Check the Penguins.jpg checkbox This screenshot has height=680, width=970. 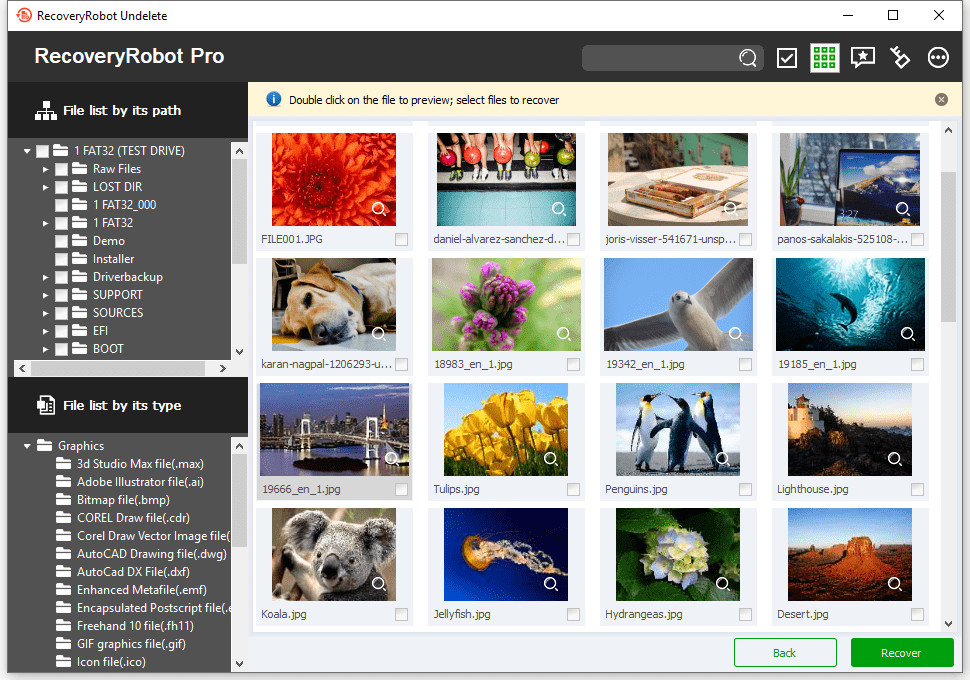[x=745, y=489]
